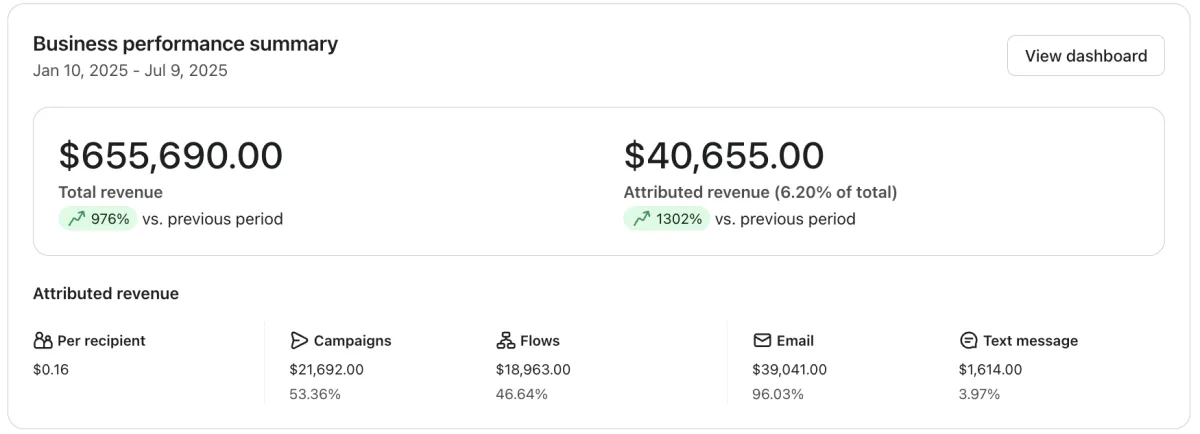
Task: Click the Flows diagram icon
Action: pos(505,341)
